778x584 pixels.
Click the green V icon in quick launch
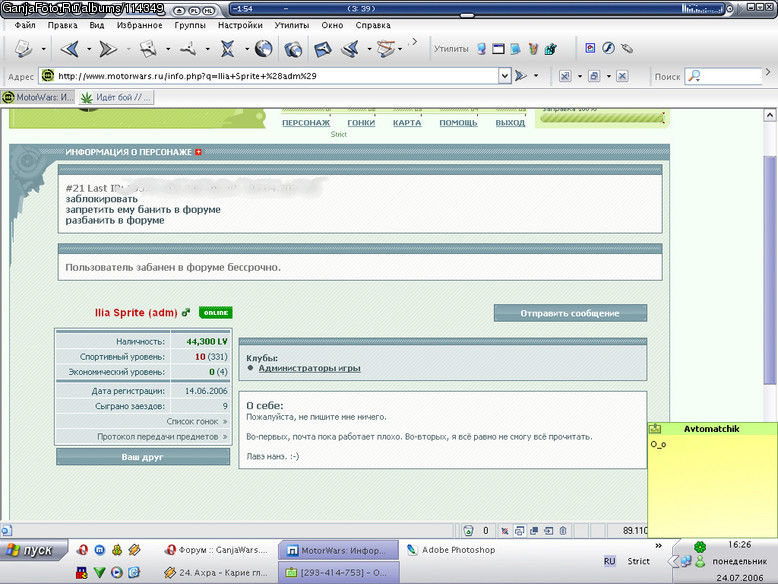(99, 573)
